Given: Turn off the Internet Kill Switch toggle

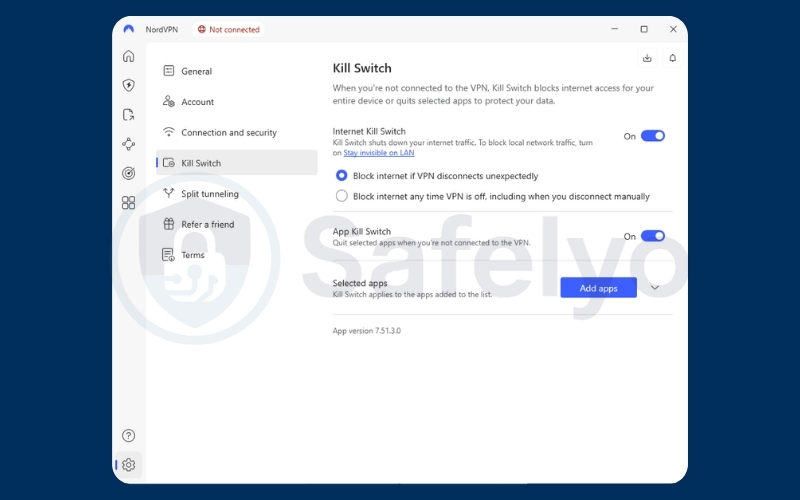Looking at the screenshot, I should click(653, 136).
